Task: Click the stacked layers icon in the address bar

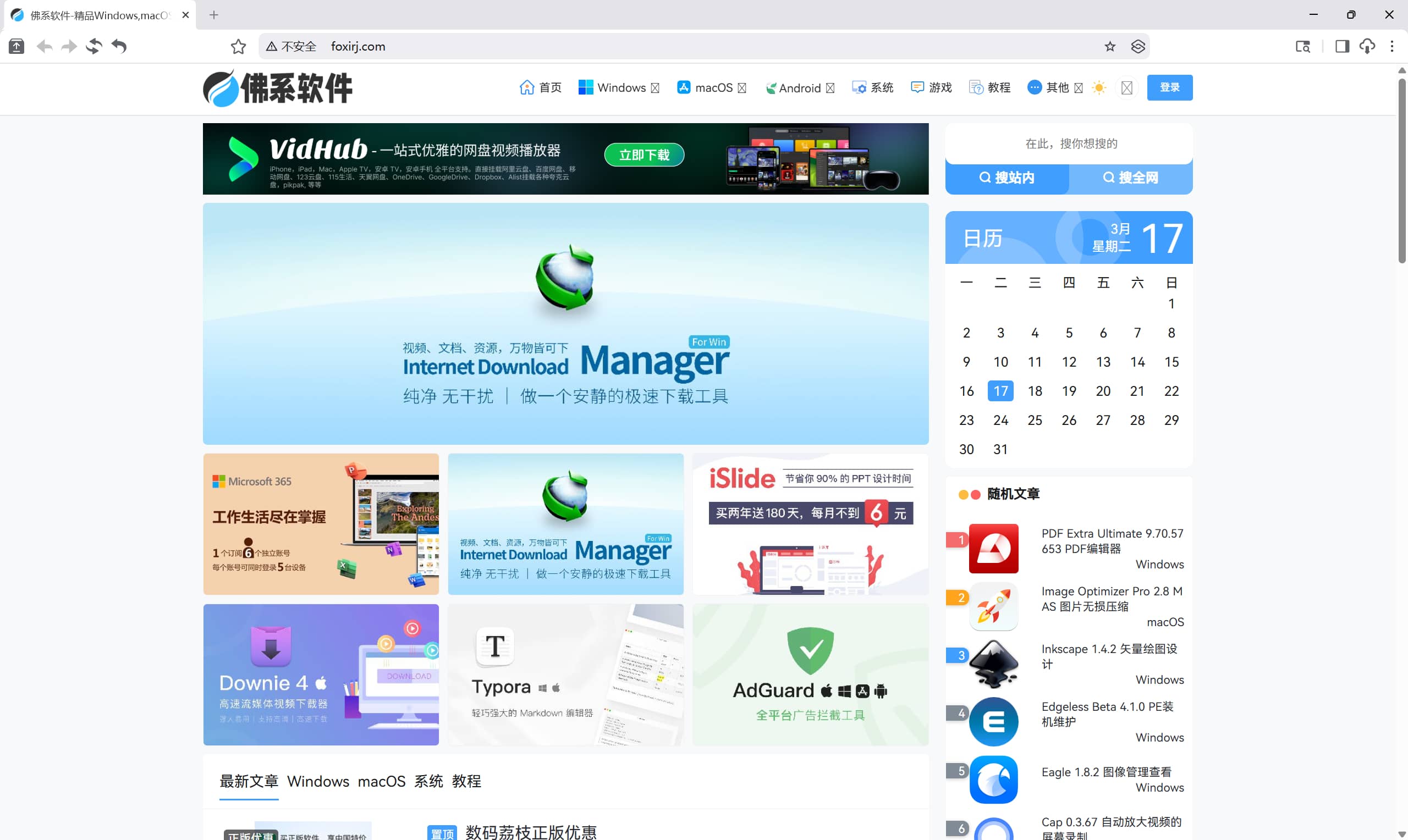Action: [x=1138, y=46]
